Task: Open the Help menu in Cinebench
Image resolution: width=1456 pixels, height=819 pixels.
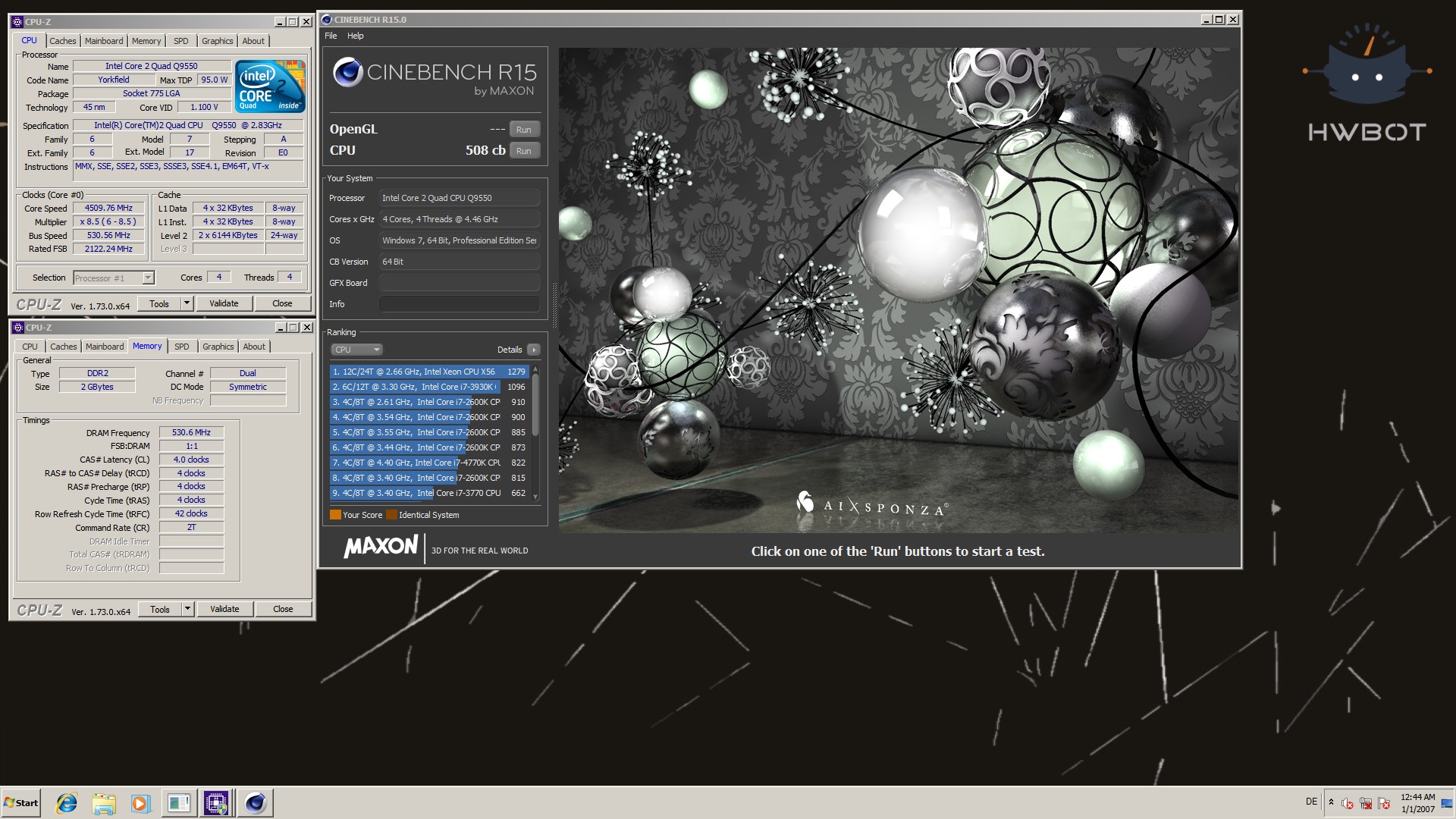Action: [356, 36]
